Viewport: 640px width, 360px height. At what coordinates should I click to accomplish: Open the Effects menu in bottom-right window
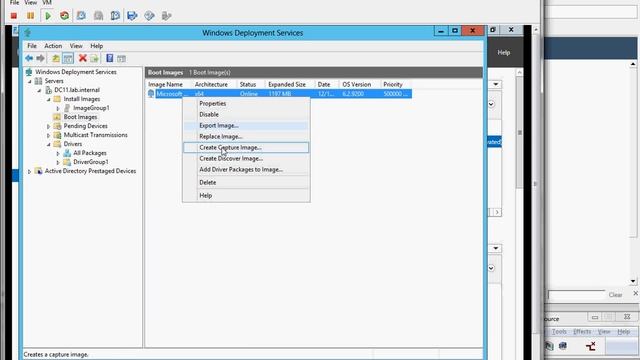[582, 331]
